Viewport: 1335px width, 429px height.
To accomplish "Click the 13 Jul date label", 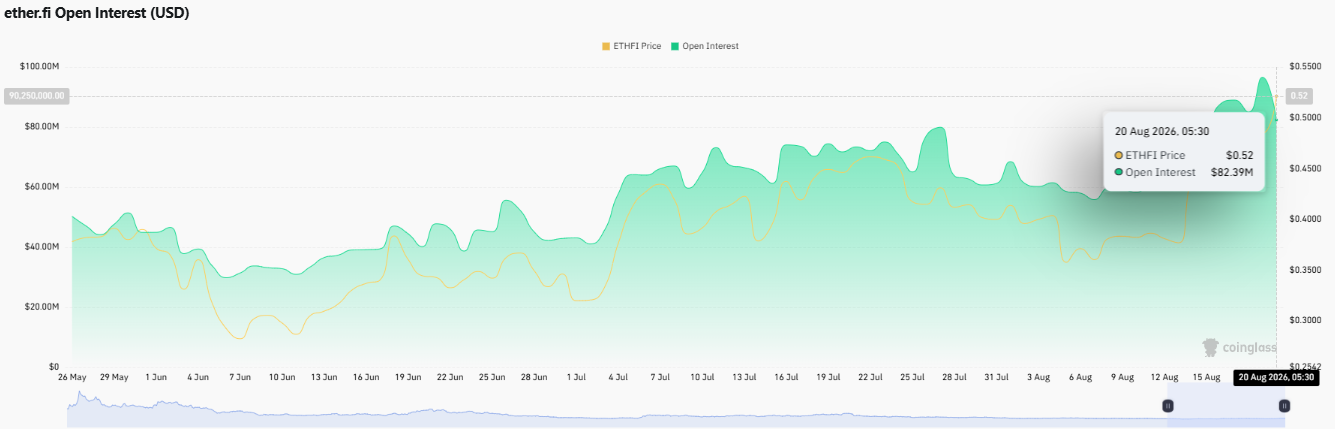I will pyautogui.click(x=743, y=377).
